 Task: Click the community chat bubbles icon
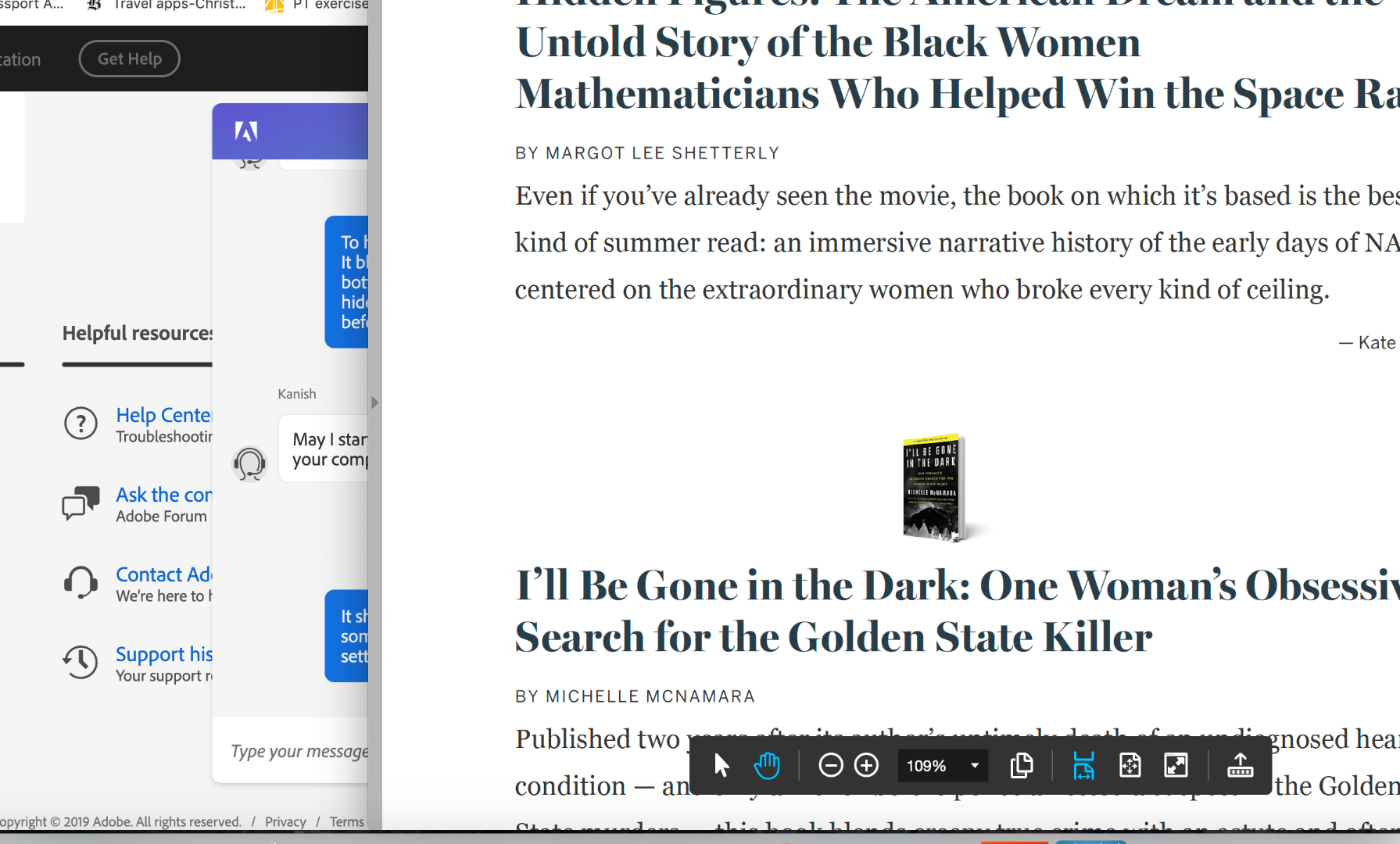click(x=81, y=503)
